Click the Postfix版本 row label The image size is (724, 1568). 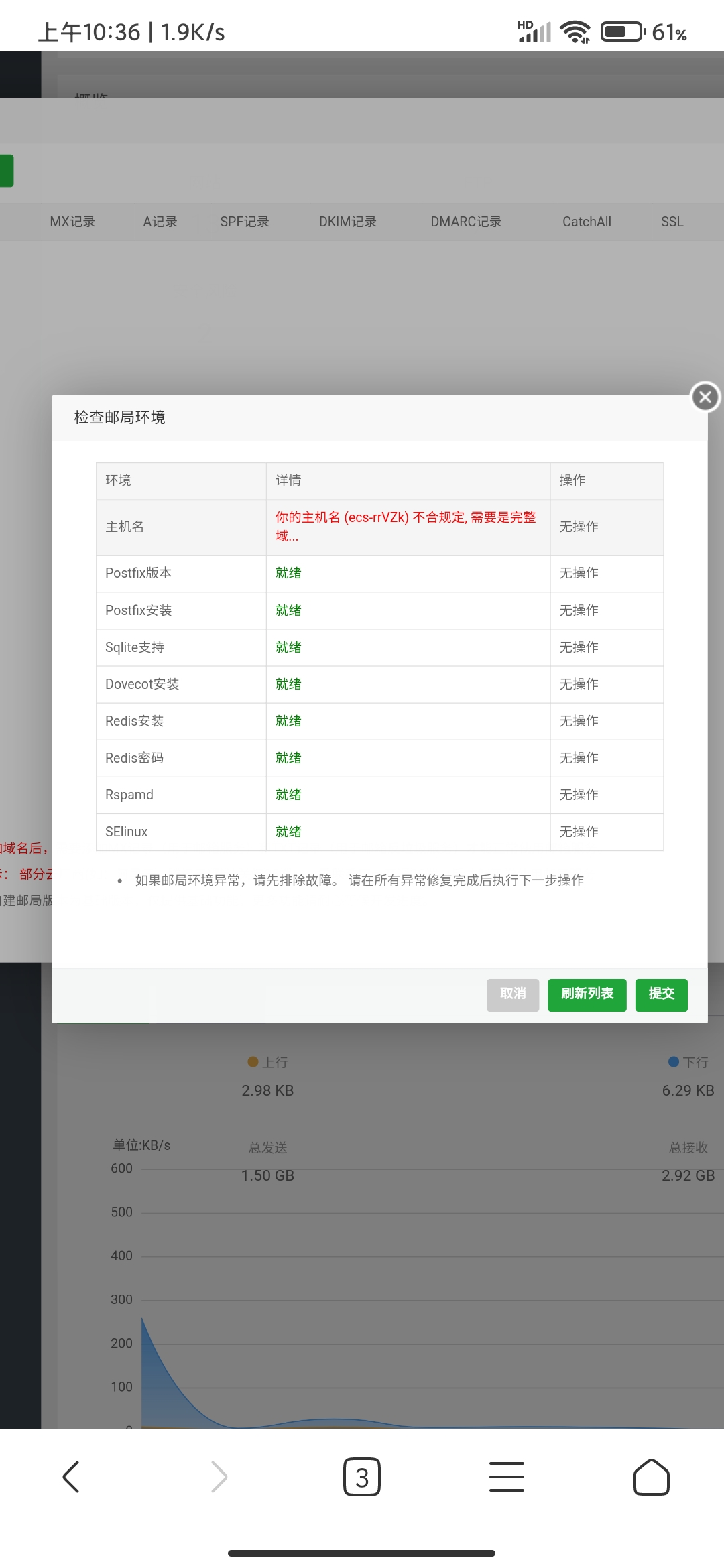tap(138, 573)
